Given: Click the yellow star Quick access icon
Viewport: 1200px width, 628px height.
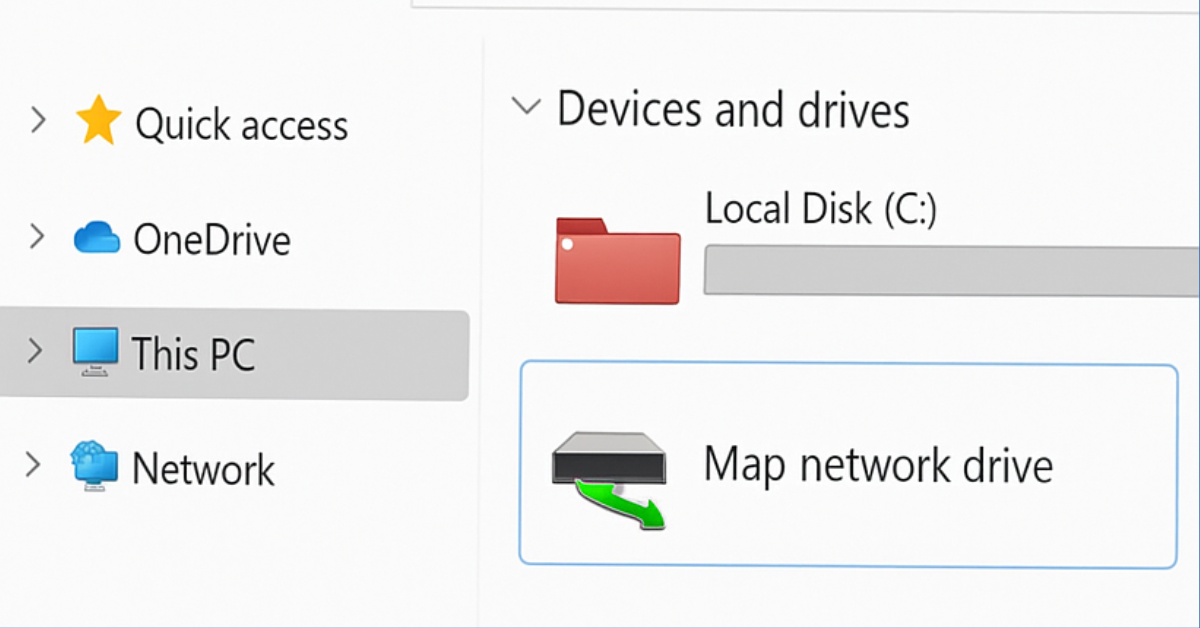Looking at the screenshot, I should [x=98, y=121].
